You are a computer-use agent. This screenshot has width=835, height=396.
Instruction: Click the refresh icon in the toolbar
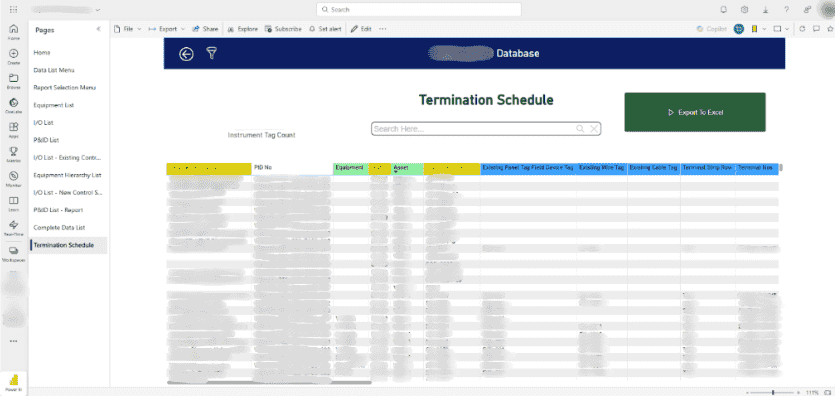[x=803, y=29]
